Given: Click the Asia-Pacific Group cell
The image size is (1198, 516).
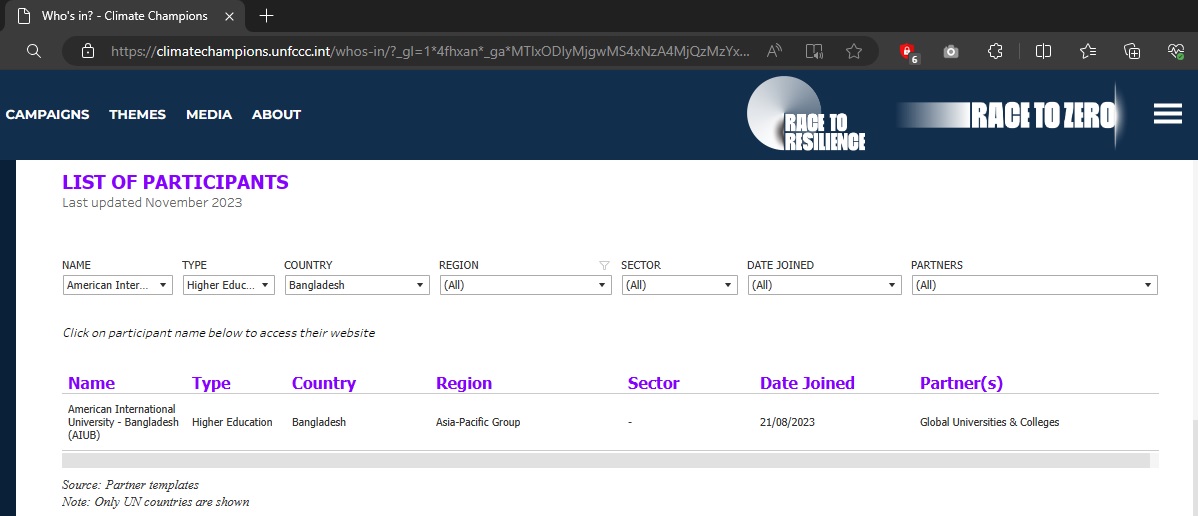Looking at the screenshot, I should coord(478,422).
